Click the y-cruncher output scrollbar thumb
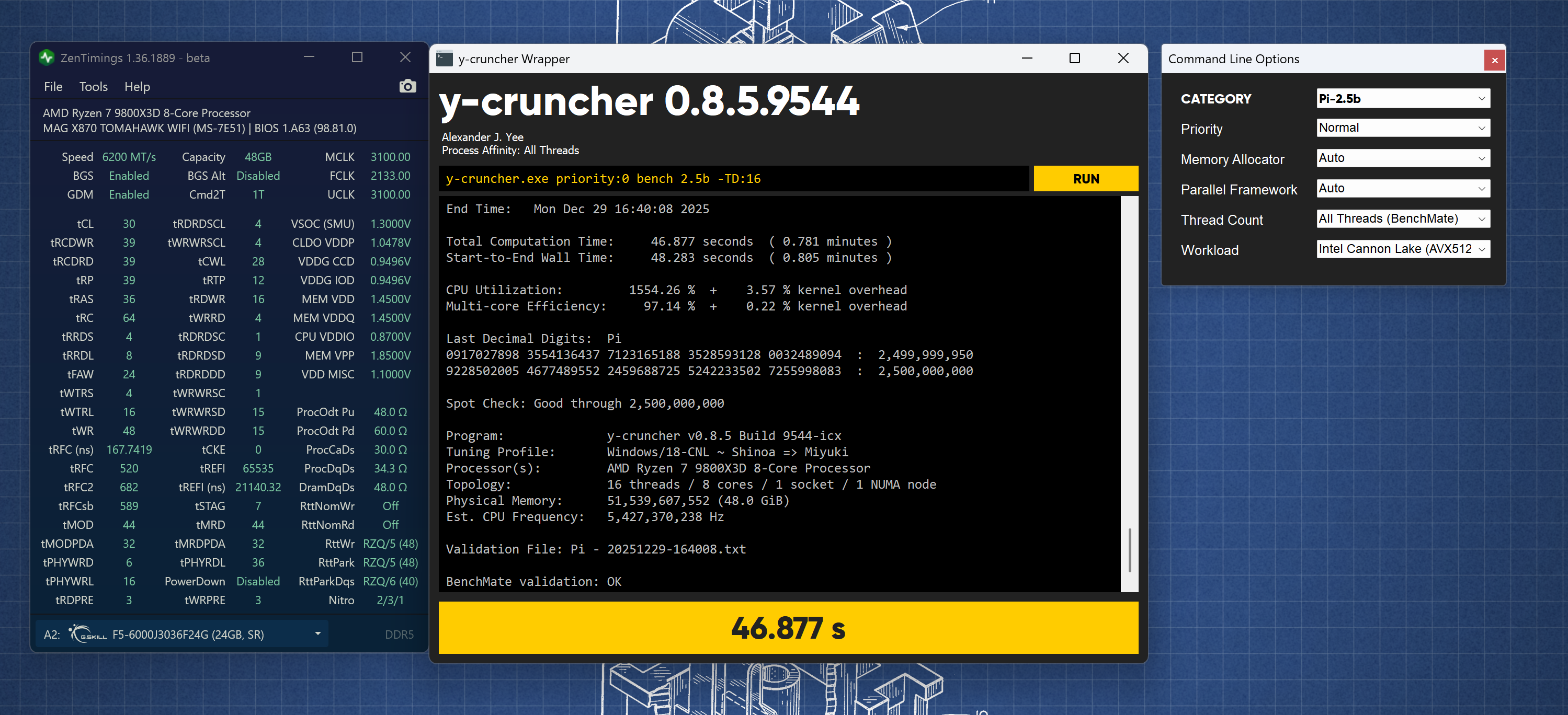The image size is (1568, 715). pyautogui.click(x=1130, y=550)
